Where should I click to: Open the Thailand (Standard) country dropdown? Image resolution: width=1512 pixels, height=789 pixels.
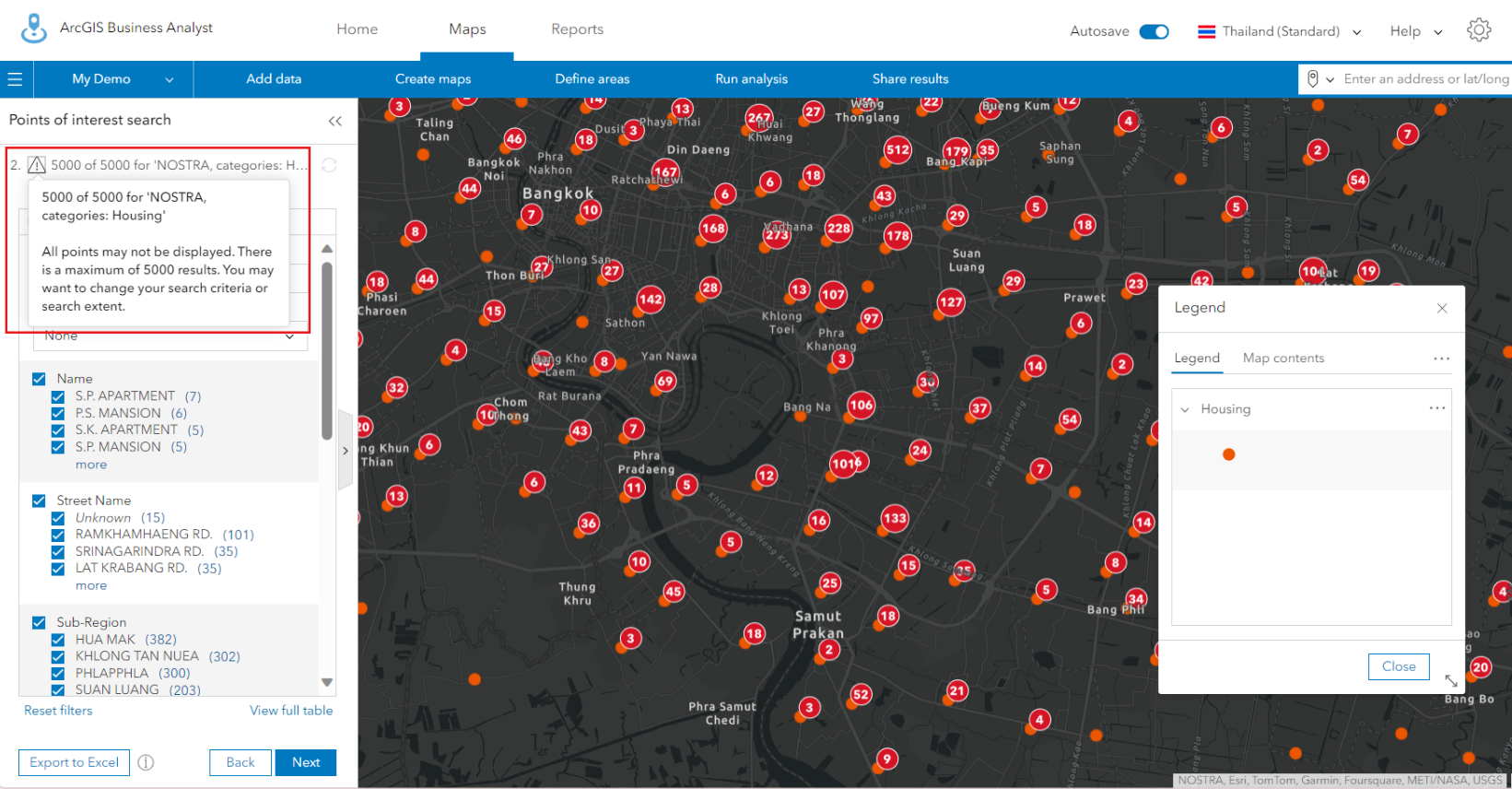pos(1280,31)
